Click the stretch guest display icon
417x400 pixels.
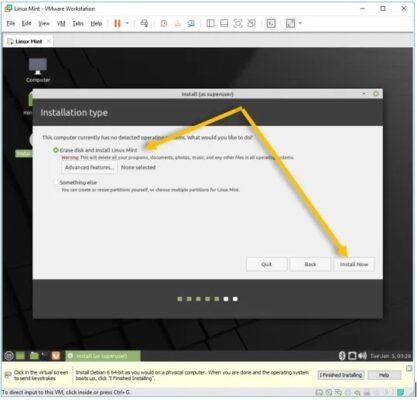(x=290, y=23)
